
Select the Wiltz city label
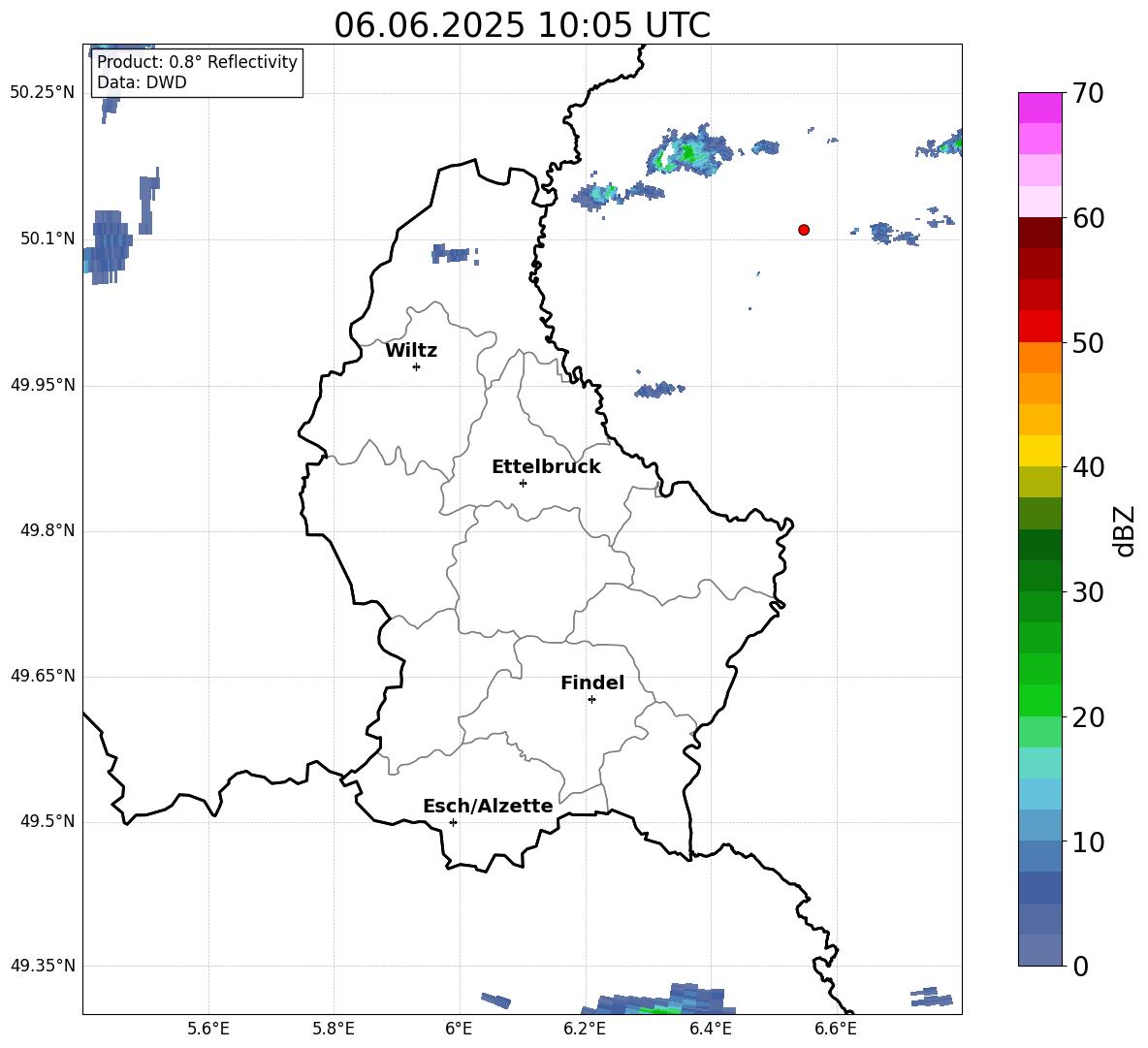[411, 351]
